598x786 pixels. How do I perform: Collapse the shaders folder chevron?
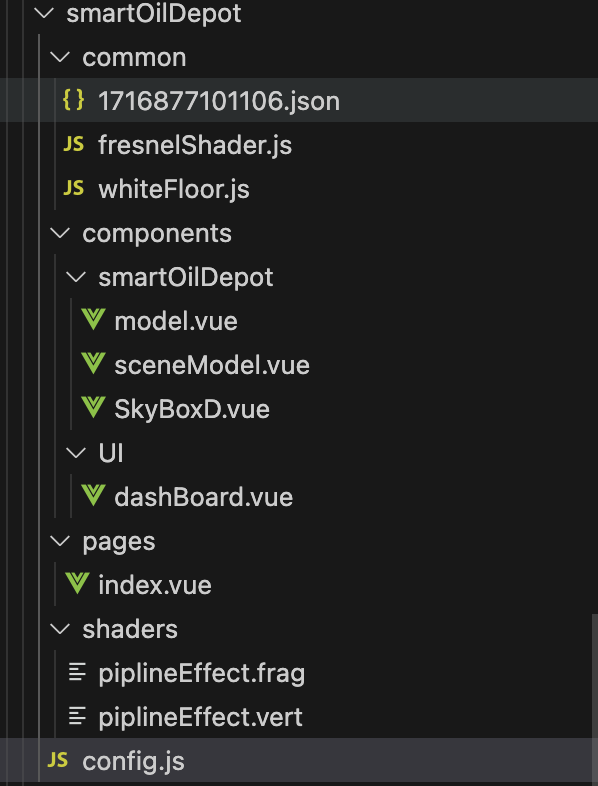tap(60, 629)
